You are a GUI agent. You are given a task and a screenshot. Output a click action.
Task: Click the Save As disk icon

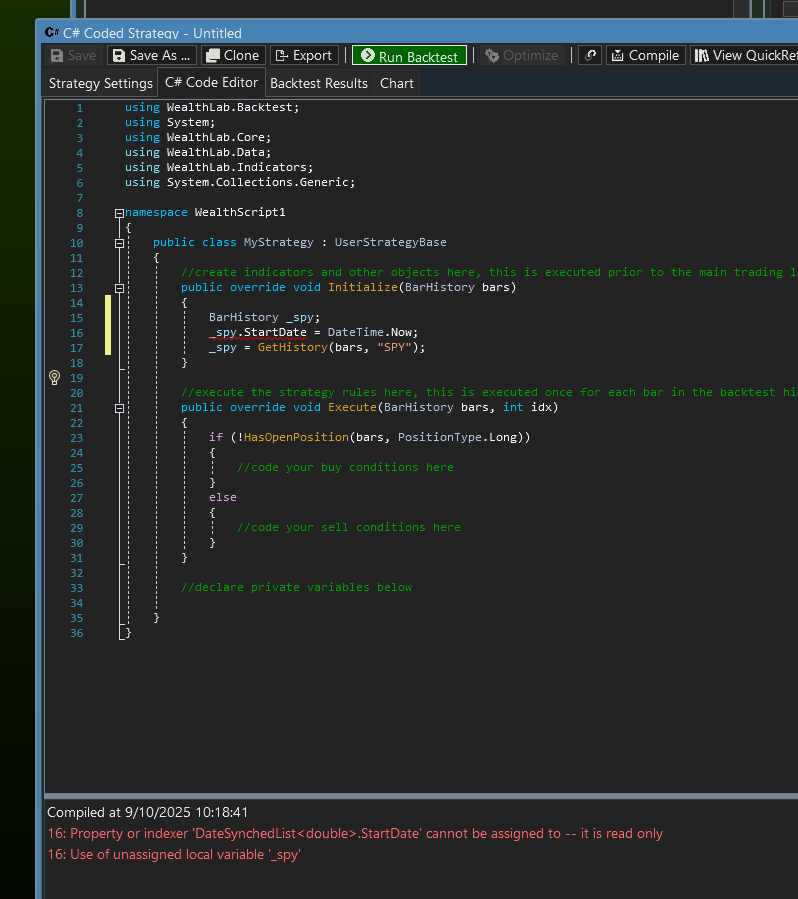point(118,56)
